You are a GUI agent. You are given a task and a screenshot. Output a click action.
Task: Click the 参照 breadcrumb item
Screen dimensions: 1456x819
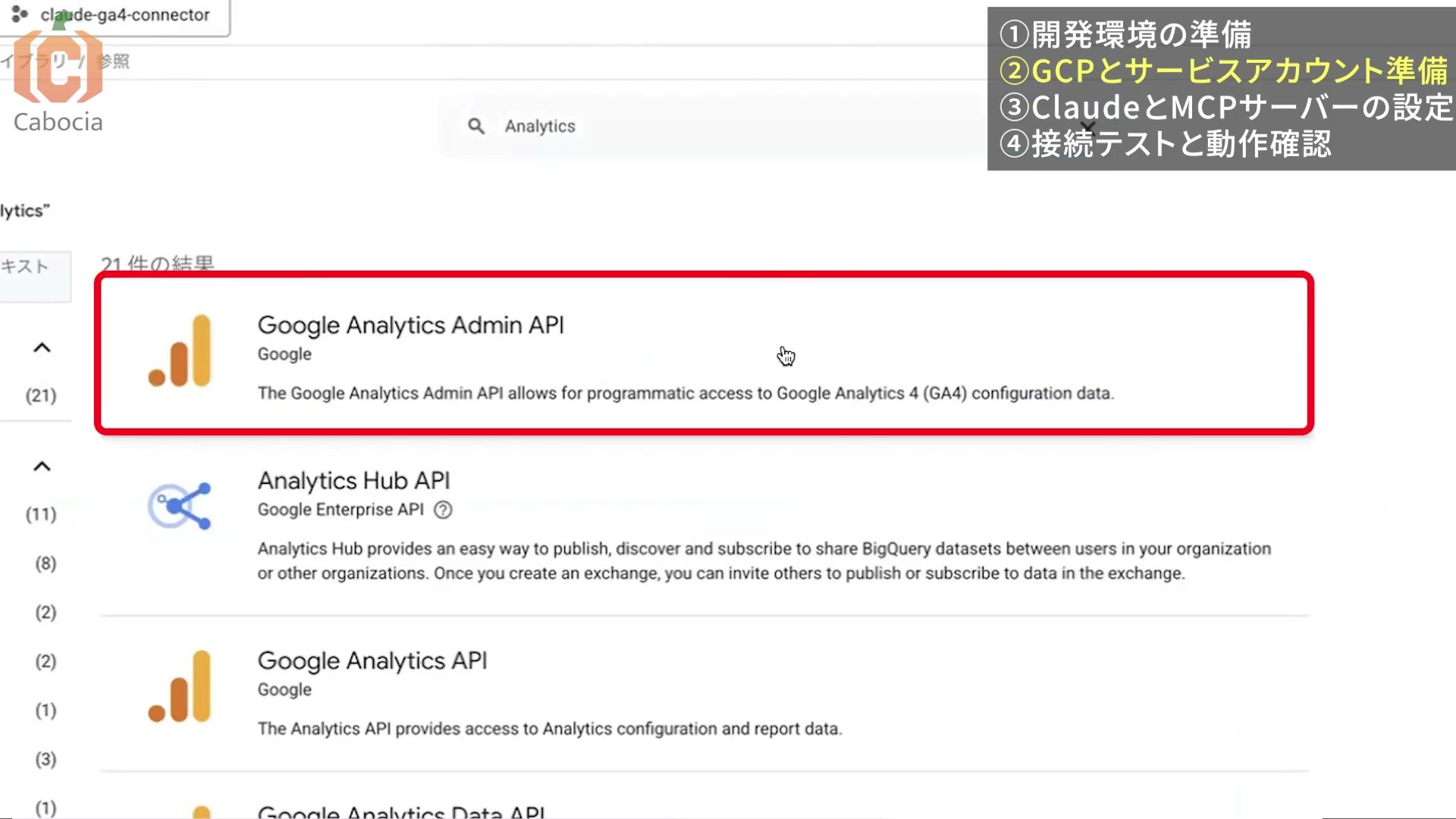tap(114, 61)
